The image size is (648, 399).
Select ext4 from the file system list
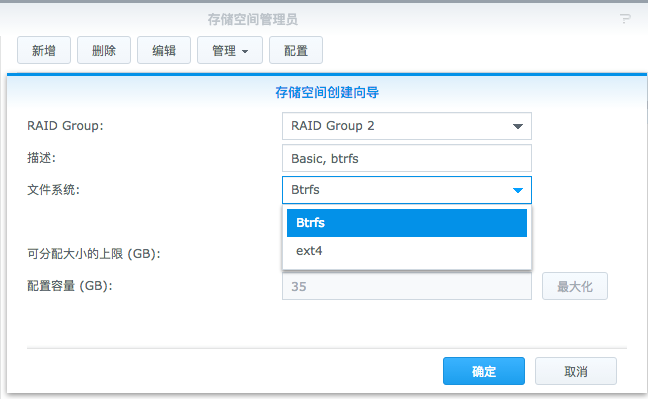tap(407, 251)
